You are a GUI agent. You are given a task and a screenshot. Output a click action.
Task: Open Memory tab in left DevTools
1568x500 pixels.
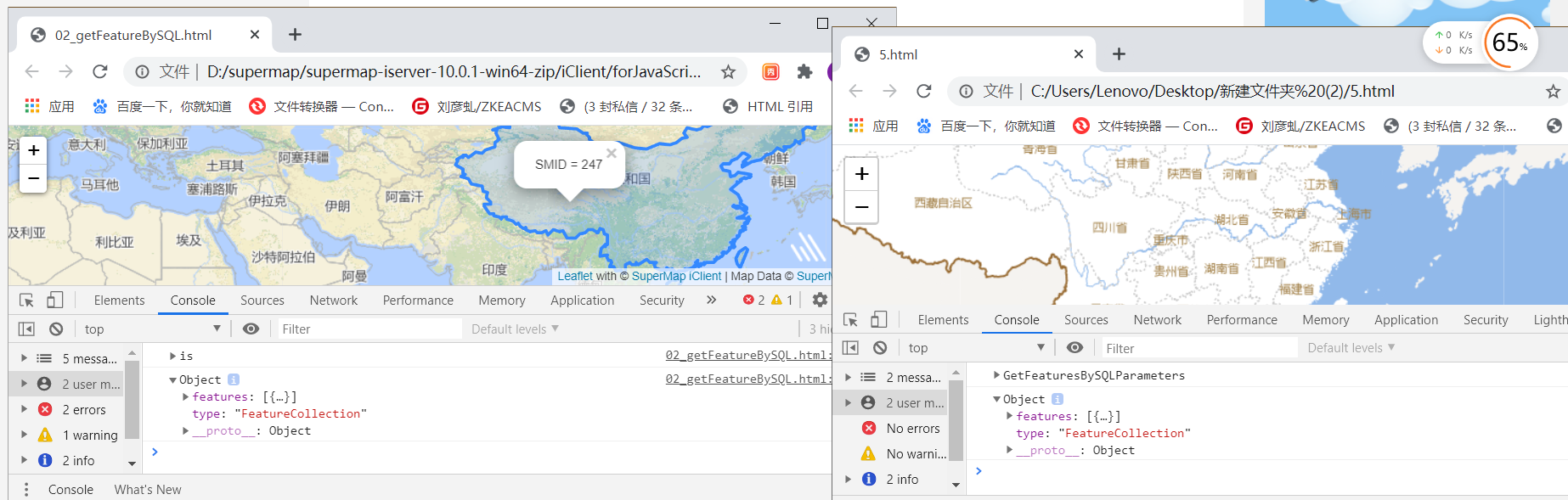[502, 301]
